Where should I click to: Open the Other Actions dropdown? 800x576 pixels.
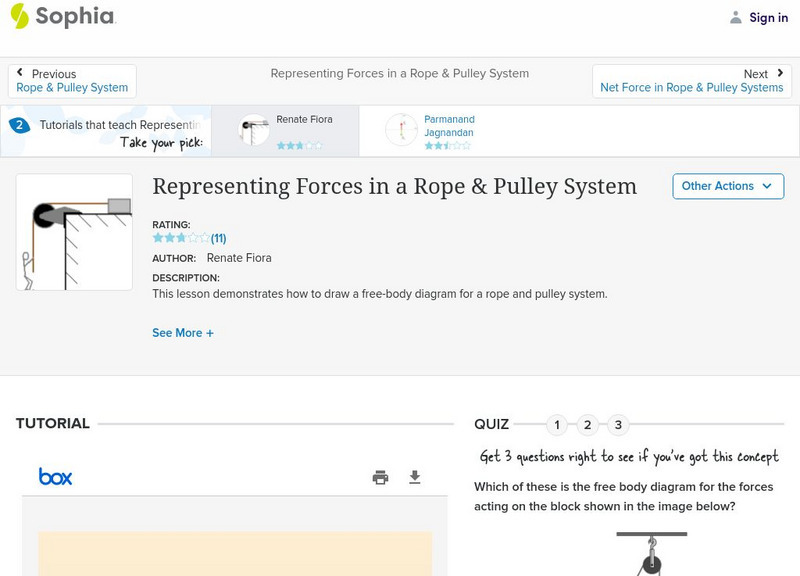click(727, 186)
